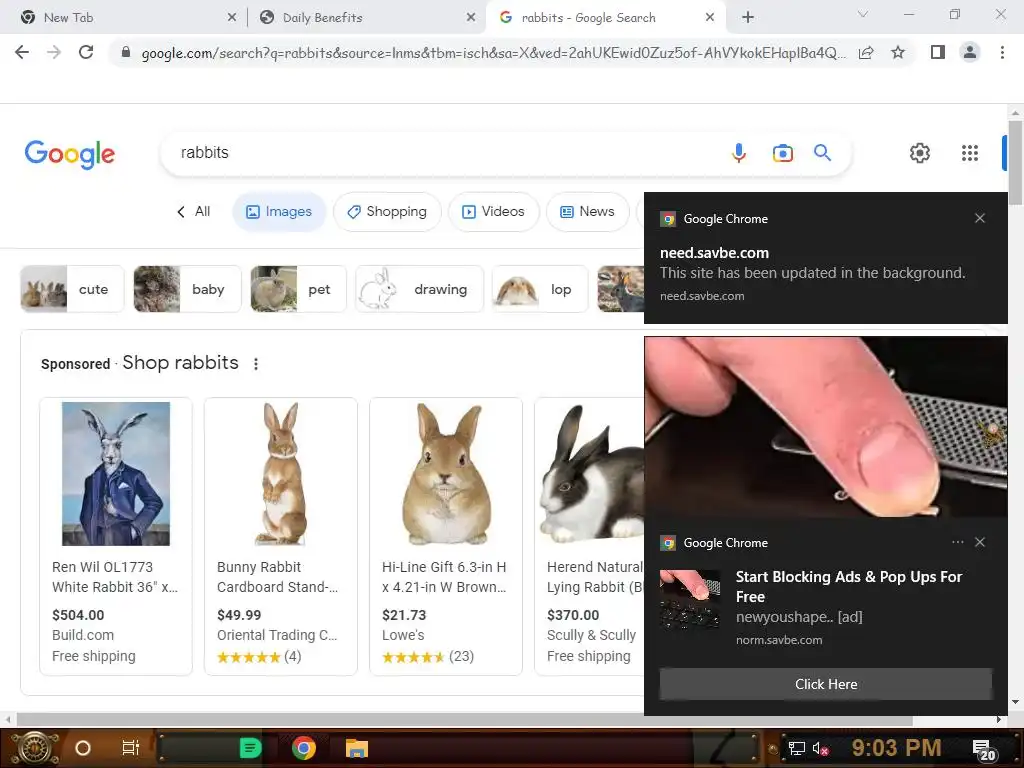Viewport: 1024px width, 768px height.
Task: Go back using browser back arrow
Action: coord(22,52)
